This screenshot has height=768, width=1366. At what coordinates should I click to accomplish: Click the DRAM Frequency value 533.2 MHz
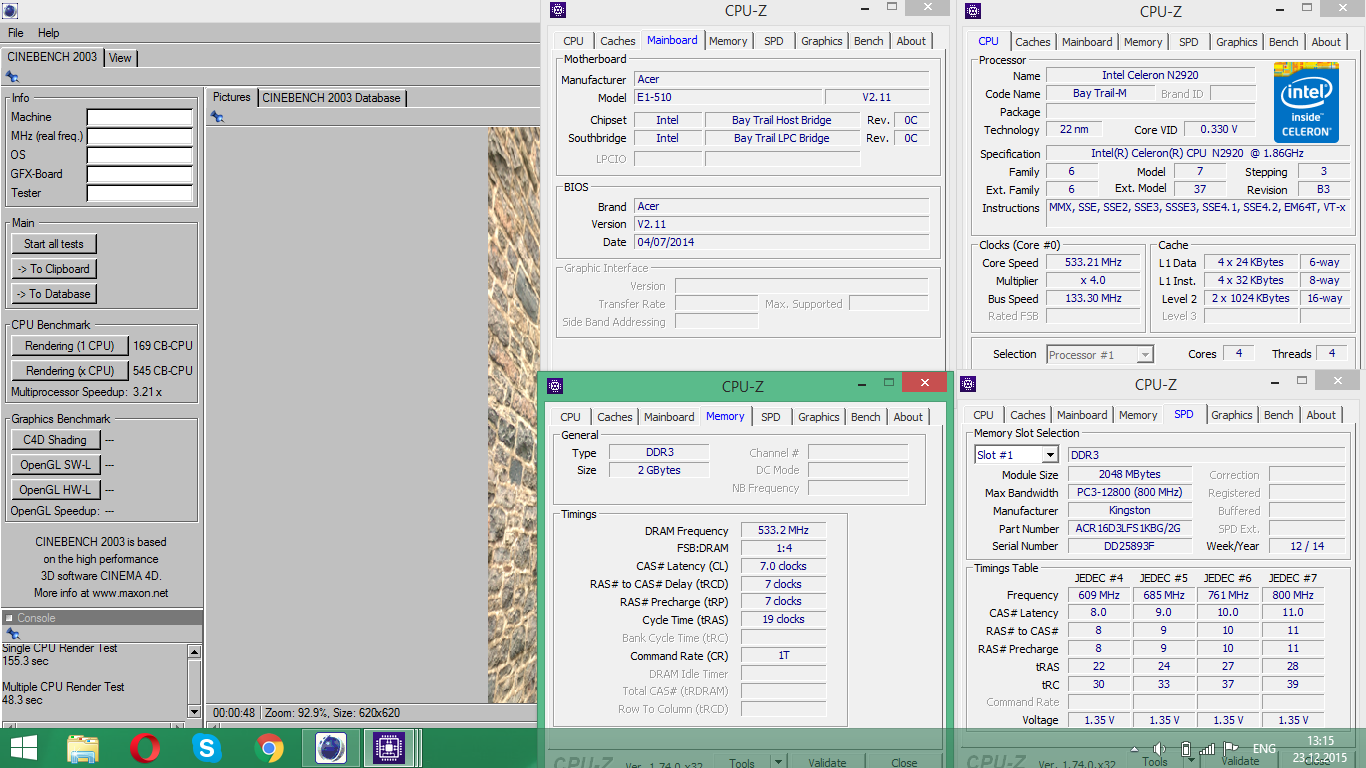point(784,531)
